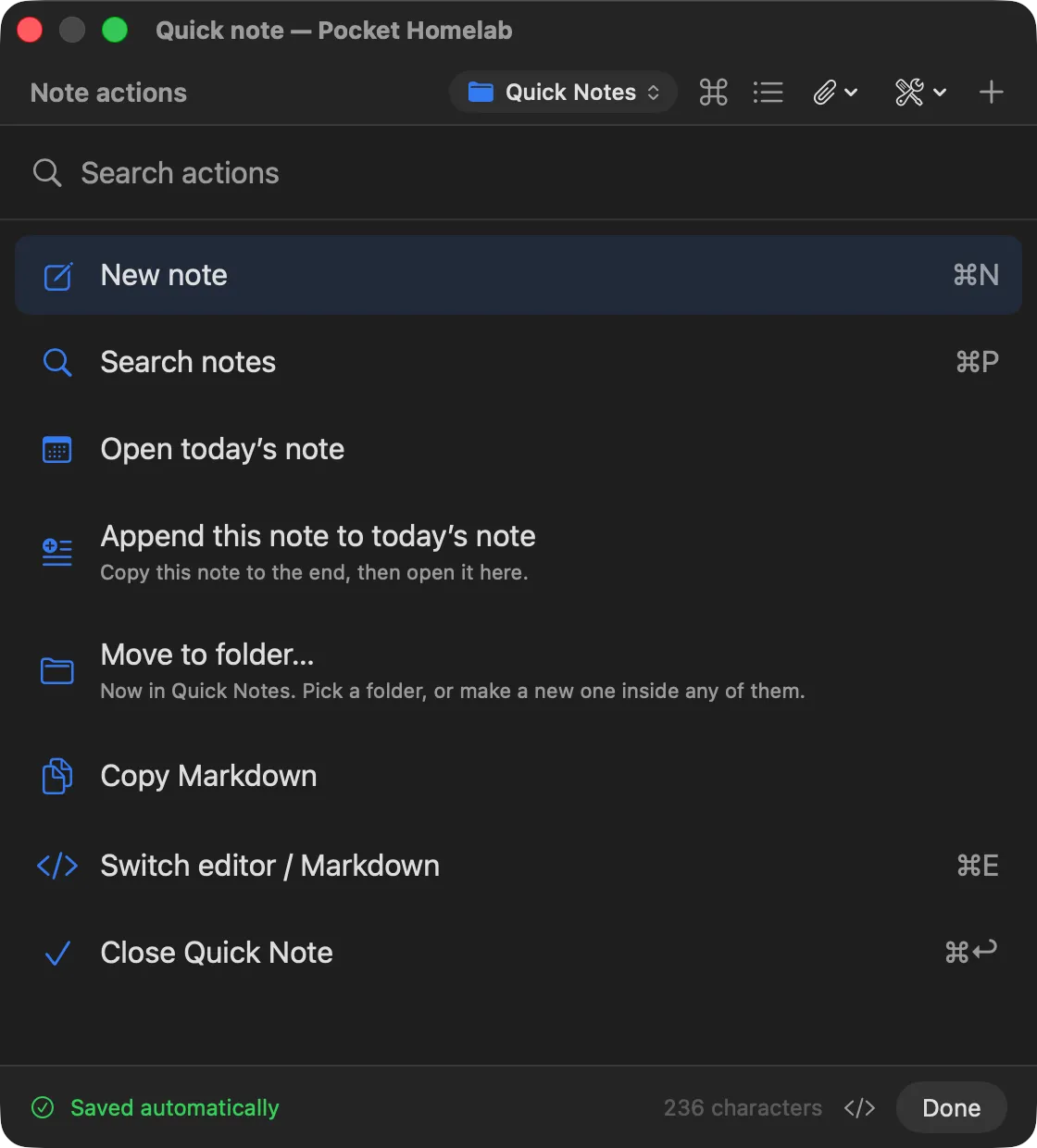Select Switch editor / Markdown
Viewport: 1037px width, 1148px height.
[518, 866]
